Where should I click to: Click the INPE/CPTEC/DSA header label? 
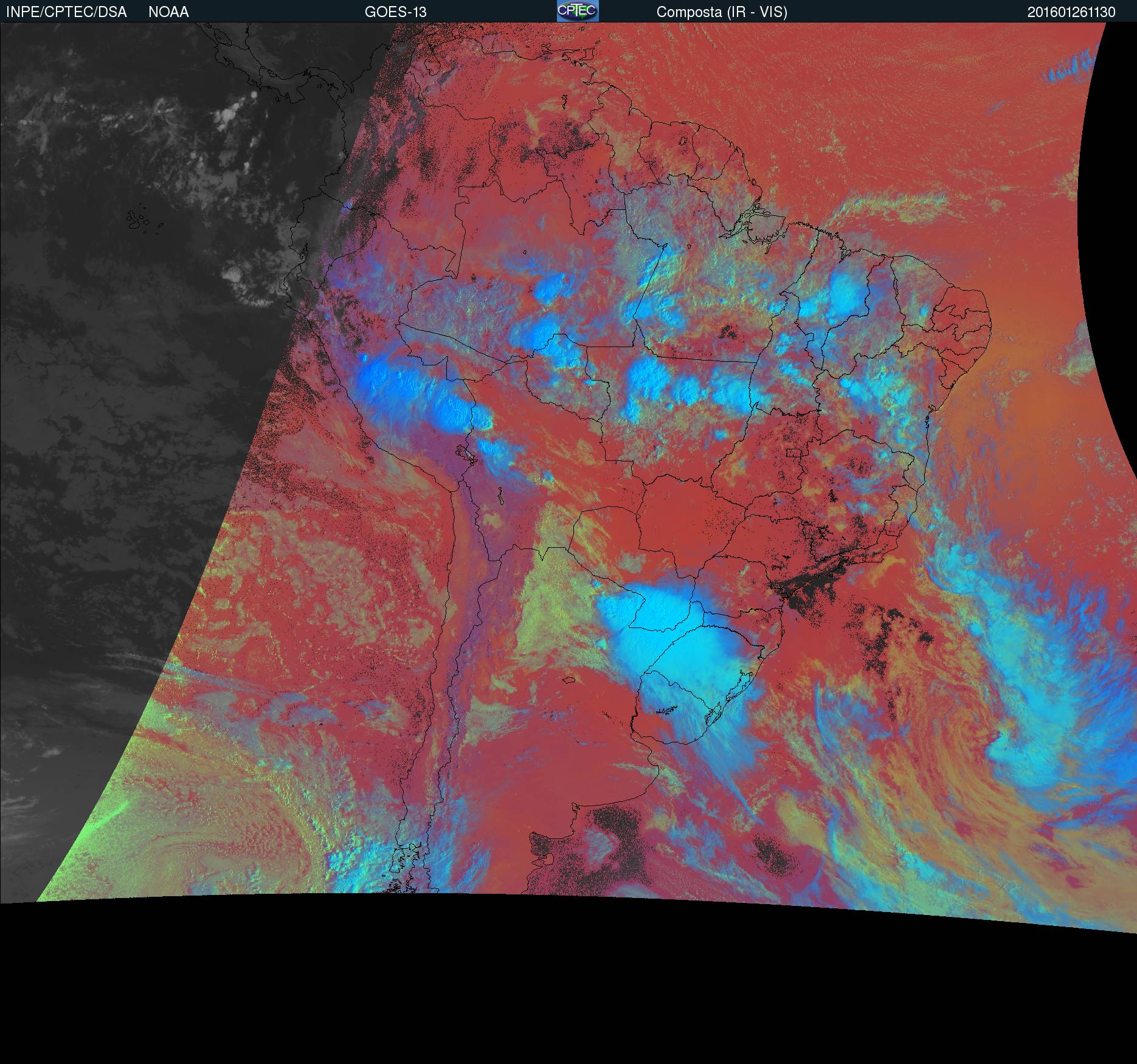click(x=66, y=12)
